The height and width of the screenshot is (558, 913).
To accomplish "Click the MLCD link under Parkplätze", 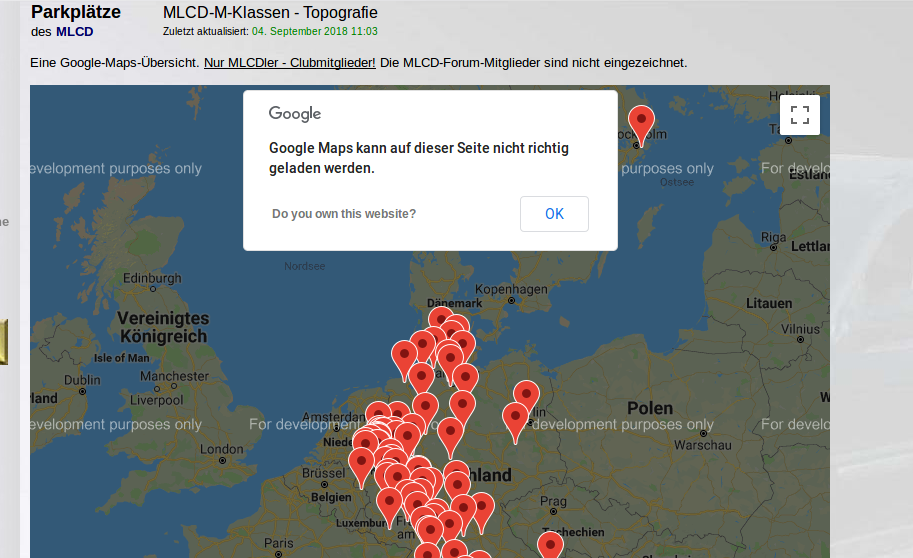I will pos(75,31).
